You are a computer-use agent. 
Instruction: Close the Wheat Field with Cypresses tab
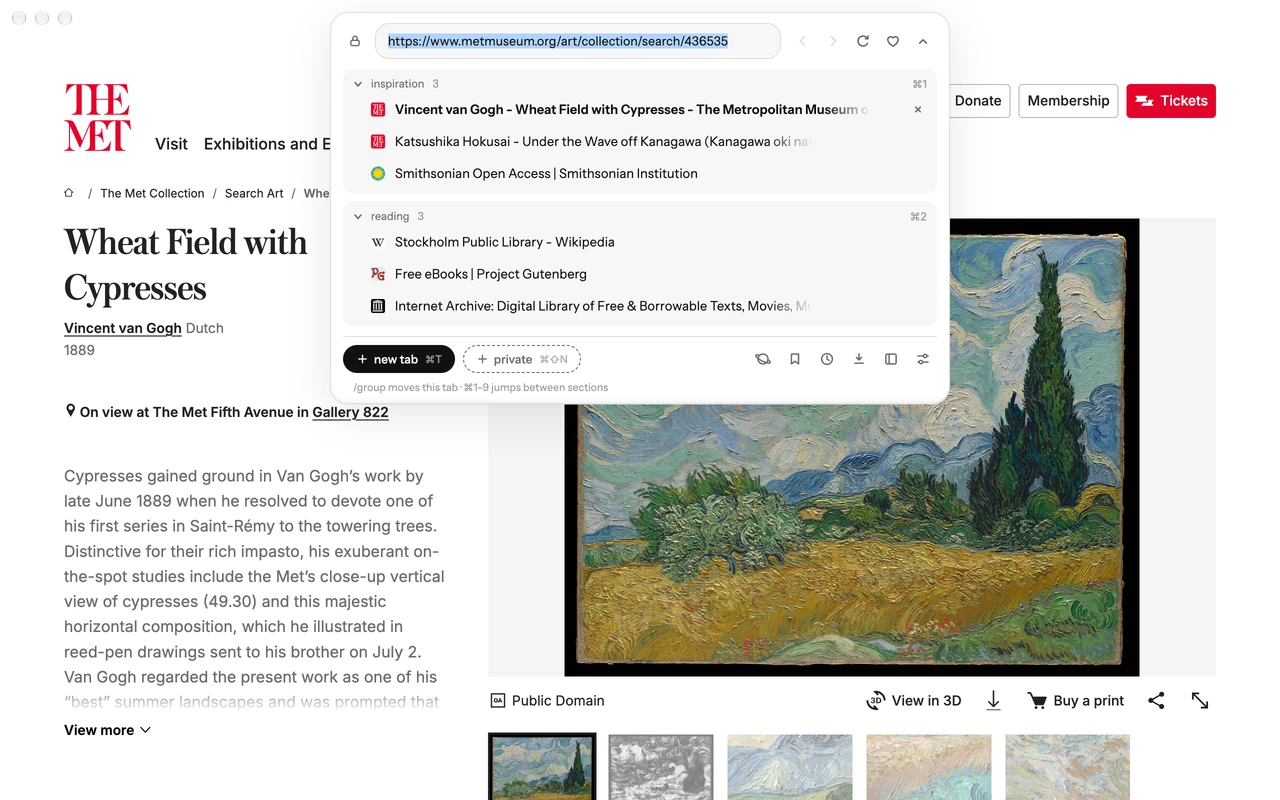pos(918,110)
